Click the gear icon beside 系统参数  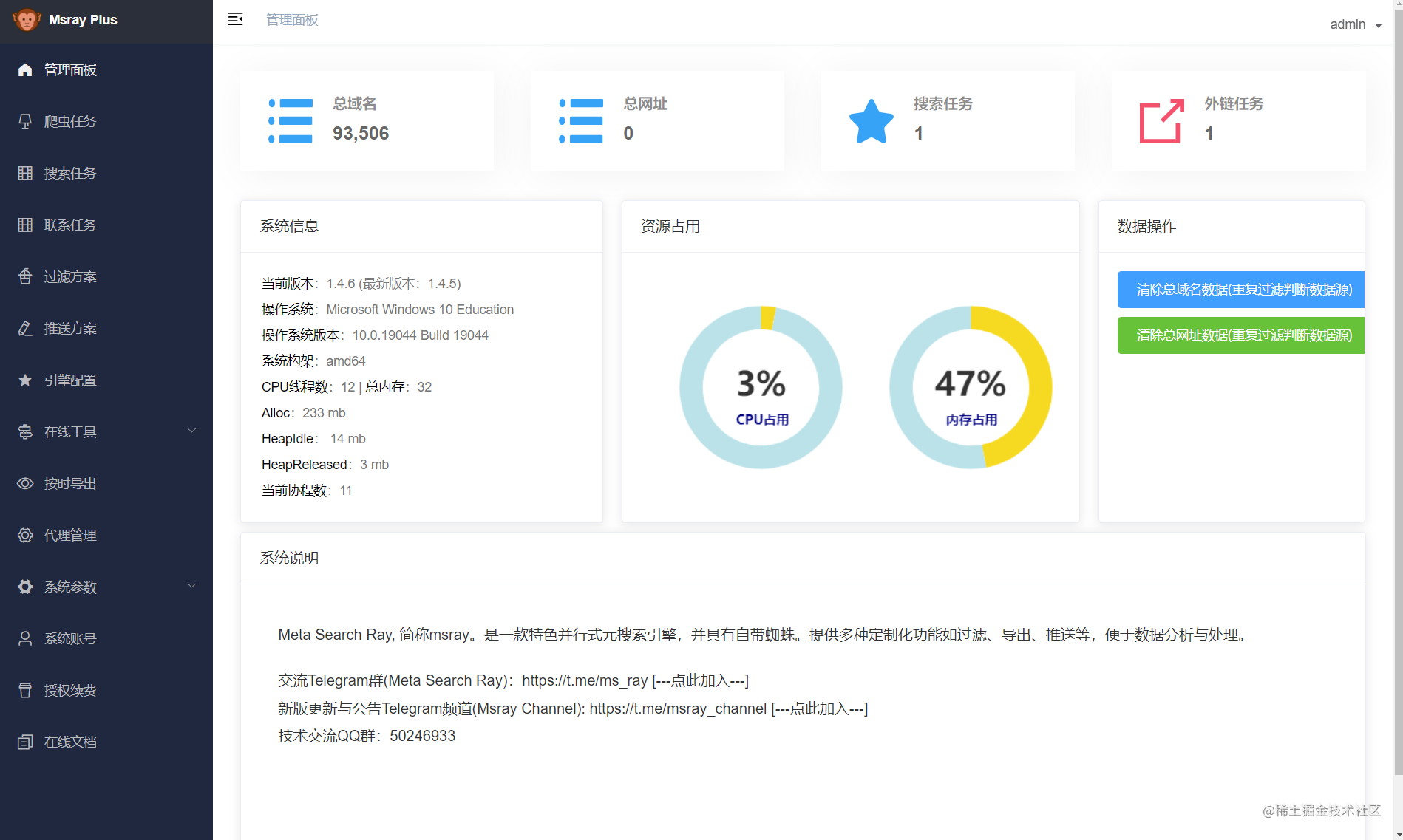pos(25,587)
